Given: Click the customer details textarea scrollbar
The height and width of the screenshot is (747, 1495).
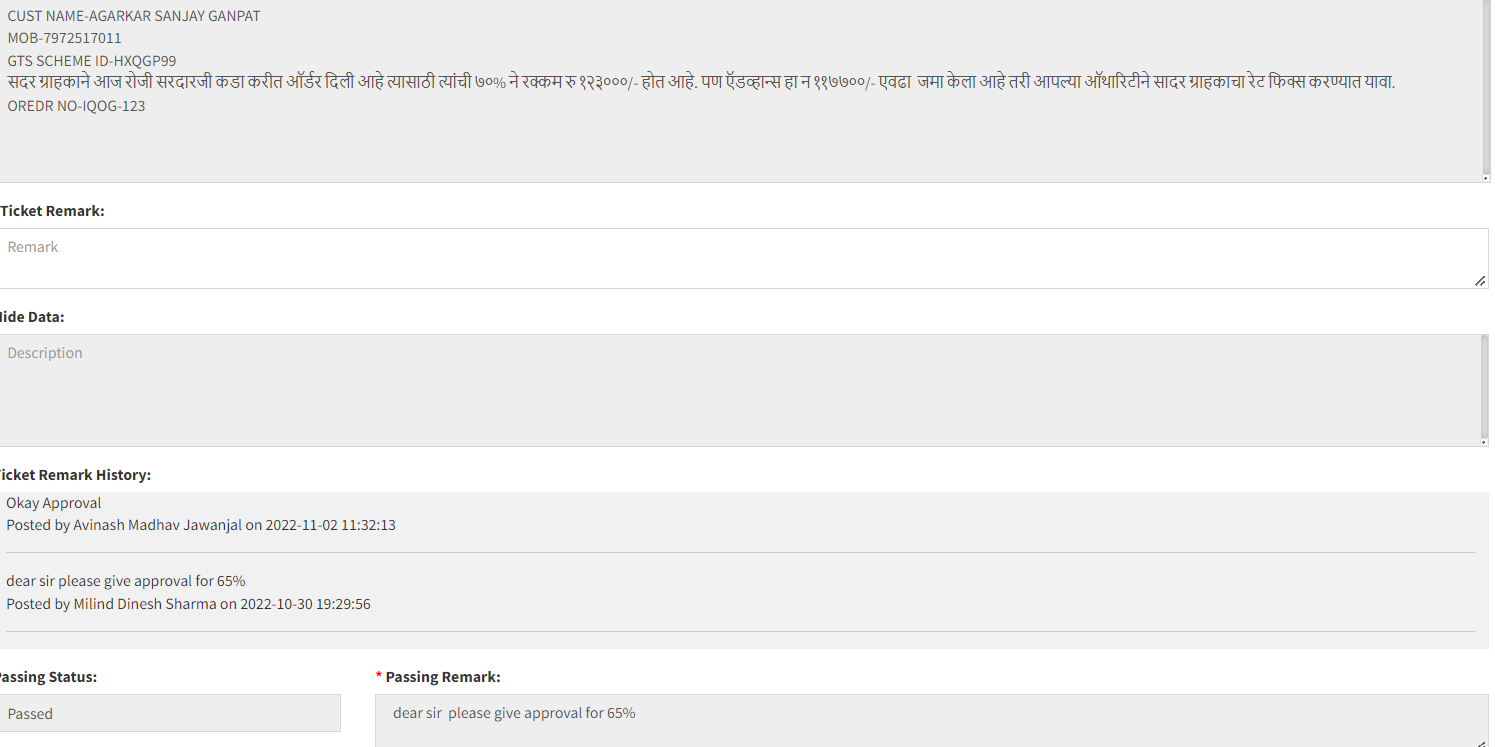Looking at the screenshot, I should tap(1486, 85).
